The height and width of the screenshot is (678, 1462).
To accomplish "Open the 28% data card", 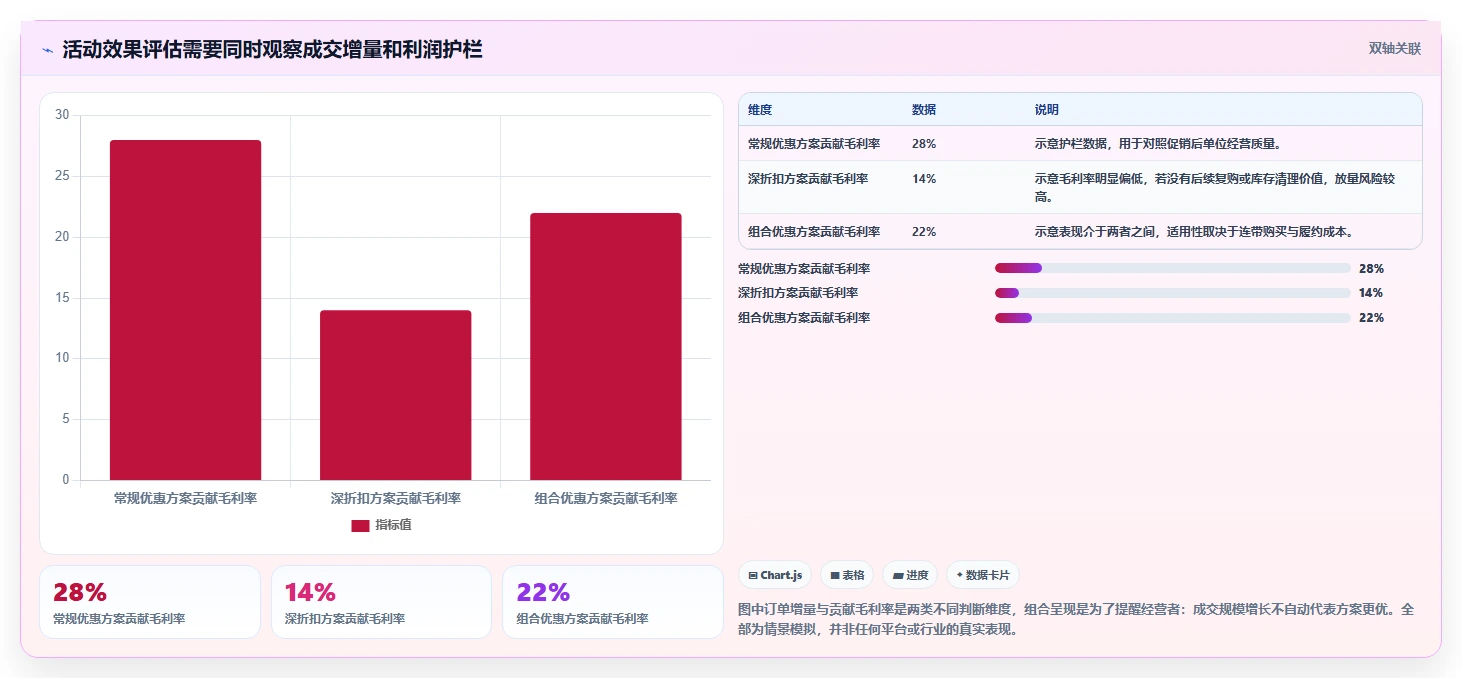I will (x=150, y=602).
